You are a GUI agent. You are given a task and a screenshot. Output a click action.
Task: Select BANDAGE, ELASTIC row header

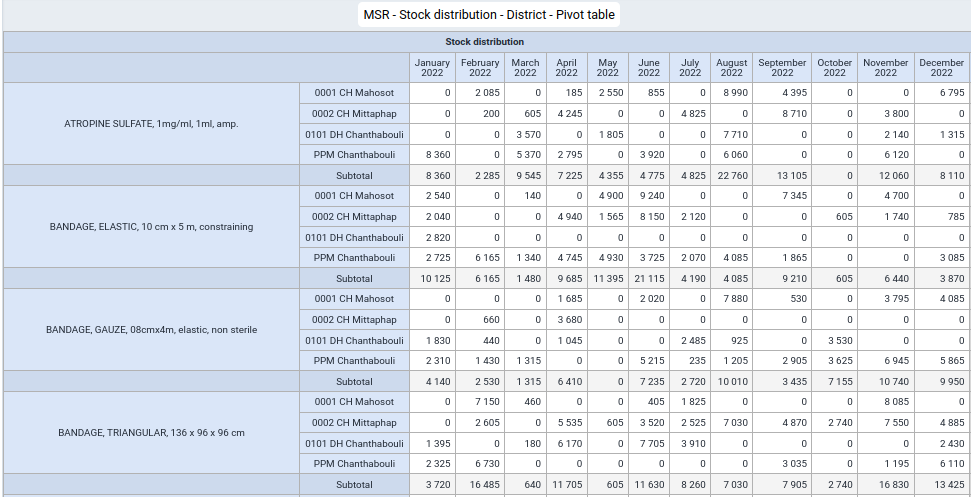(151, 227)
